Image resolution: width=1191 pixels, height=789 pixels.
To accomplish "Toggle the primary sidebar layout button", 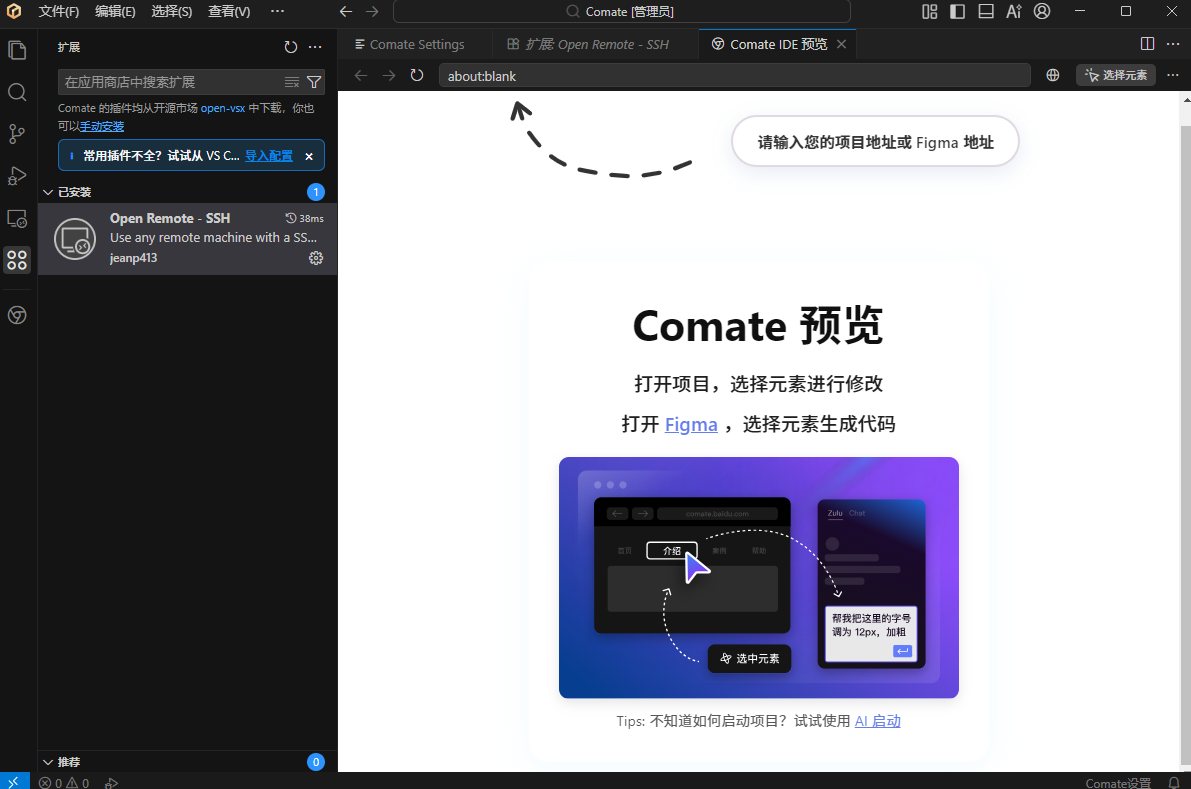I will coord(958,12).
